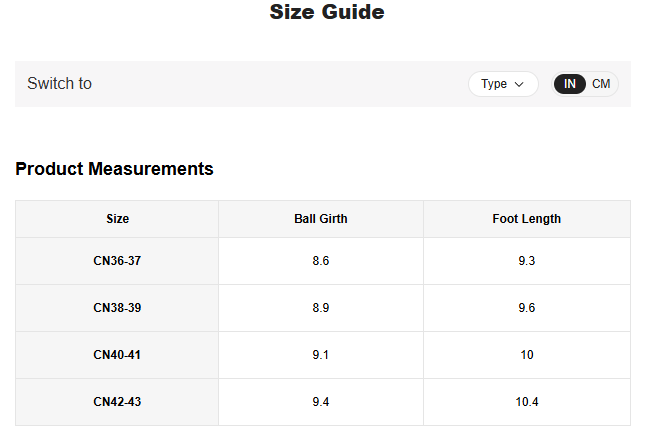
Task: Click the Product Measurements heading
Action: [x=114, y=169]
